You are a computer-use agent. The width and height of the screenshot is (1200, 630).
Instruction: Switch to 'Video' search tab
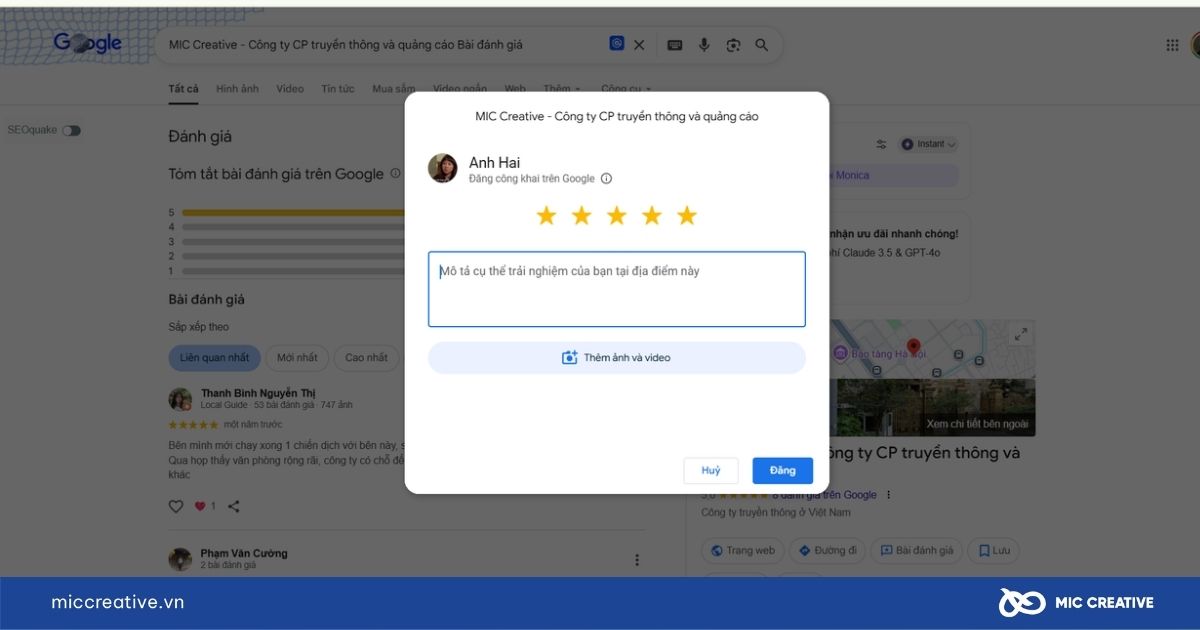click(x=290, y=89)
